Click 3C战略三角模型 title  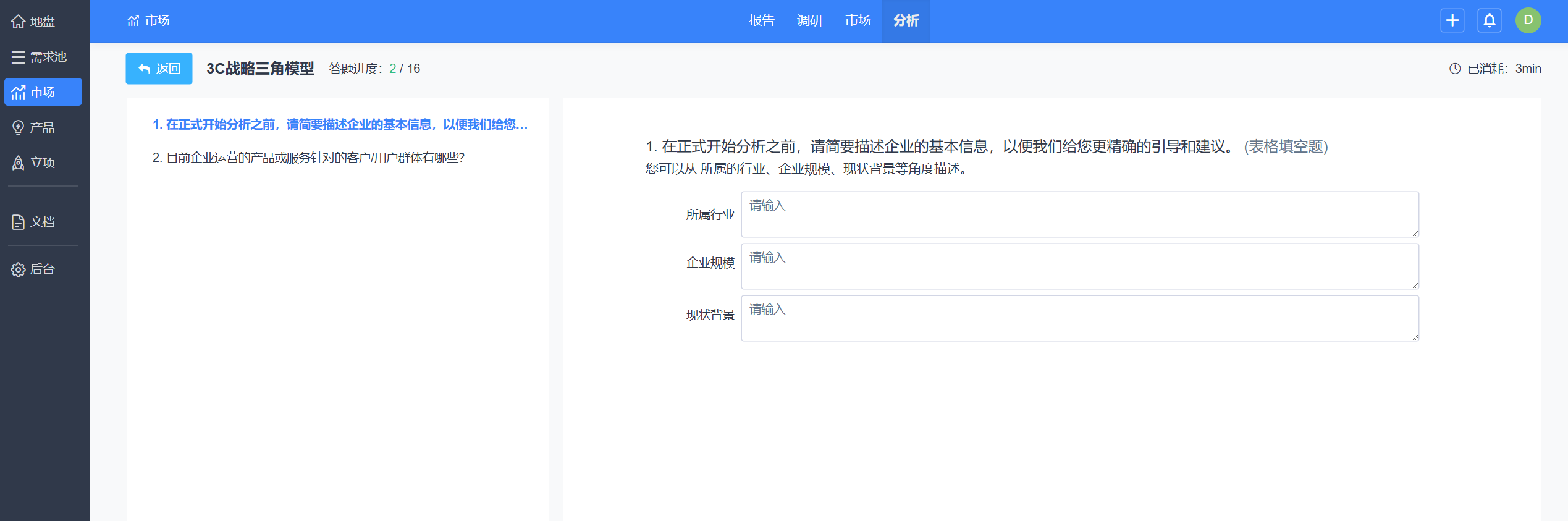[260, 69]
